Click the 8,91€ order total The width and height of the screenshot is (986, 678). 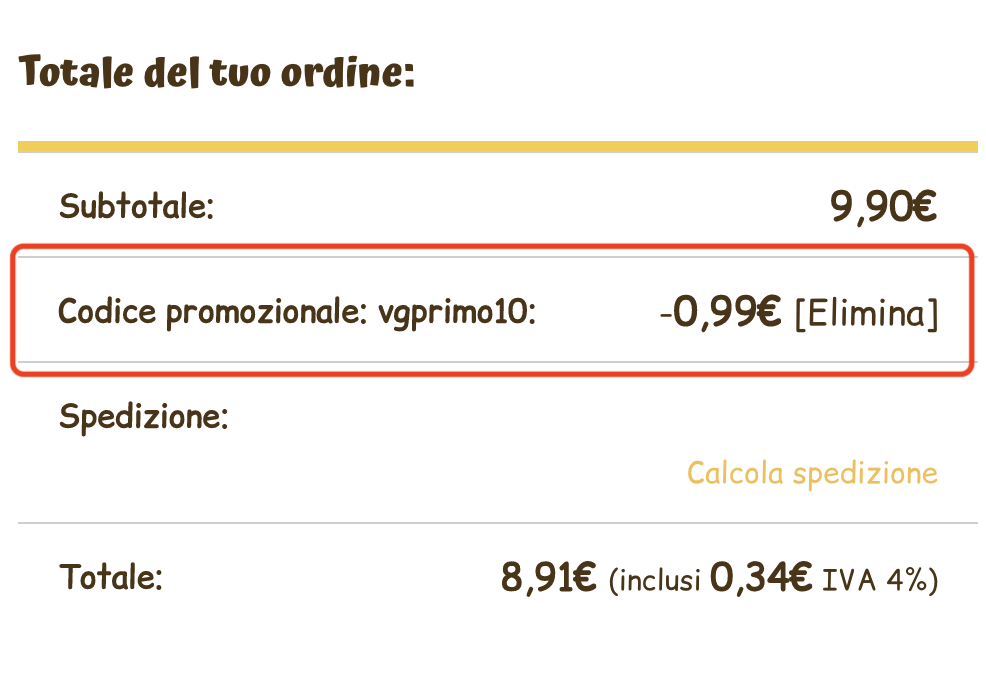pos(548,578)
